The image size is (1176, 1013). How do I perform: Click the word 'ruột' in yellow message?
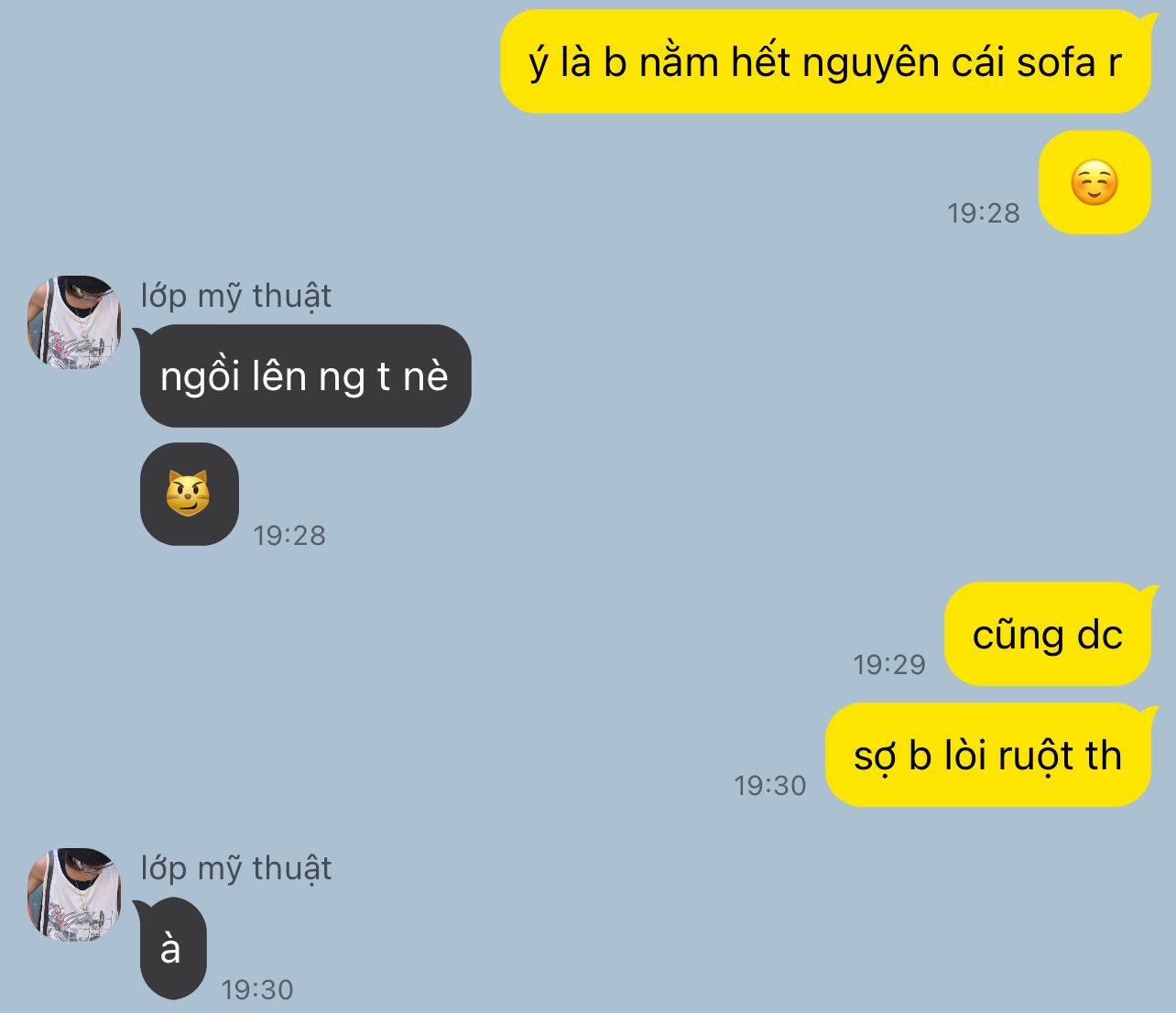coord(1036,757)
